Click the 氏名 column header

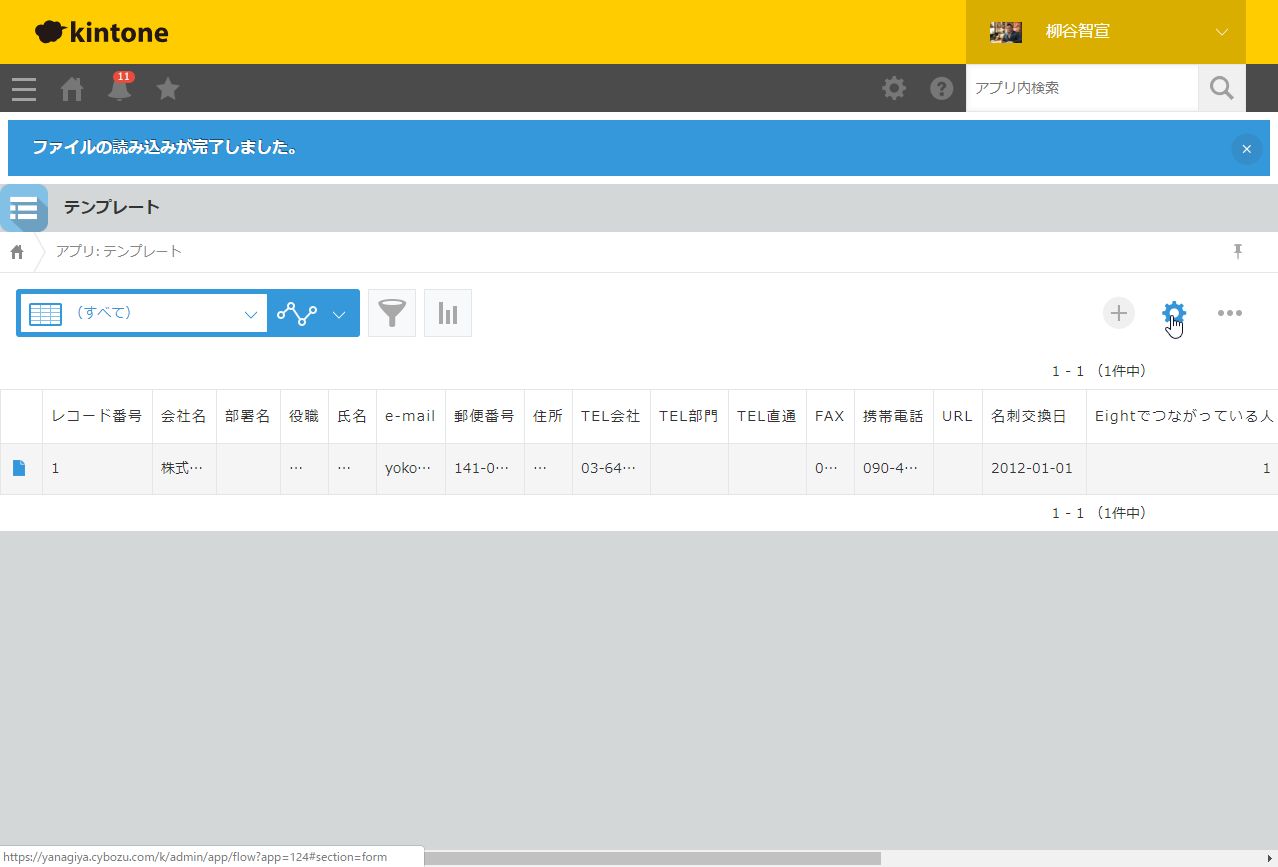pos(352,416)
